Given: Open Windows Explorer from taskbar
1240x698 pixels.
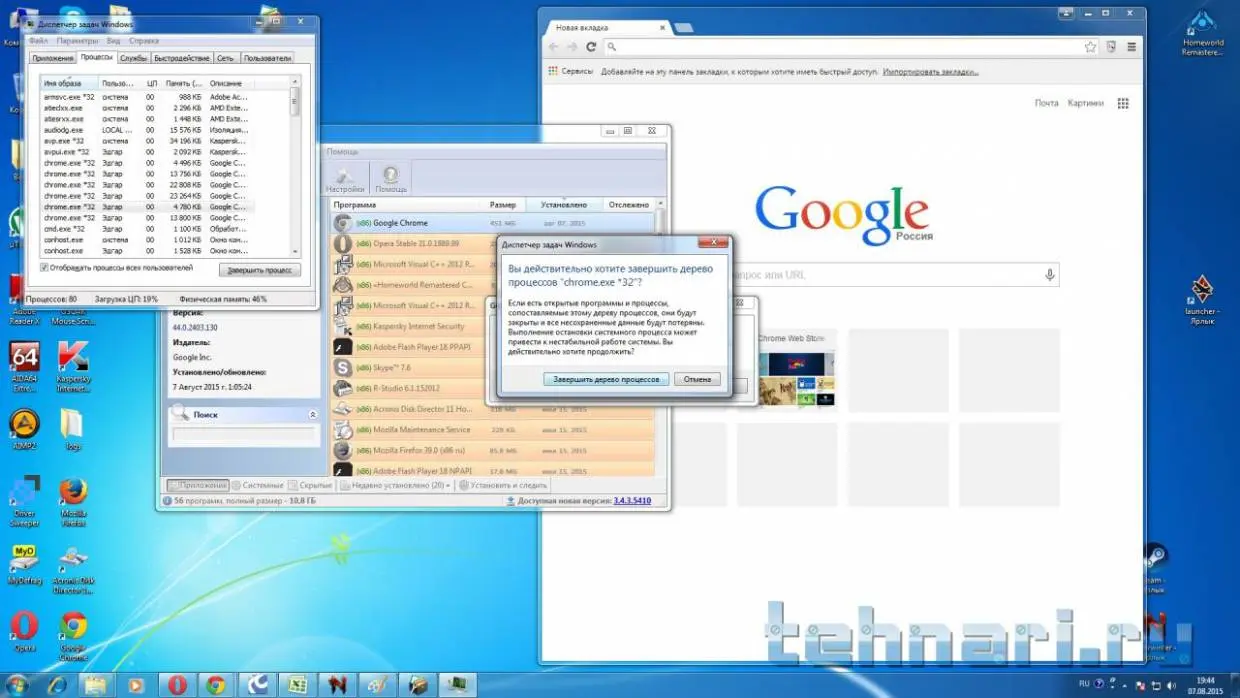Looking at the screenshot, I should tap(95, 685).
